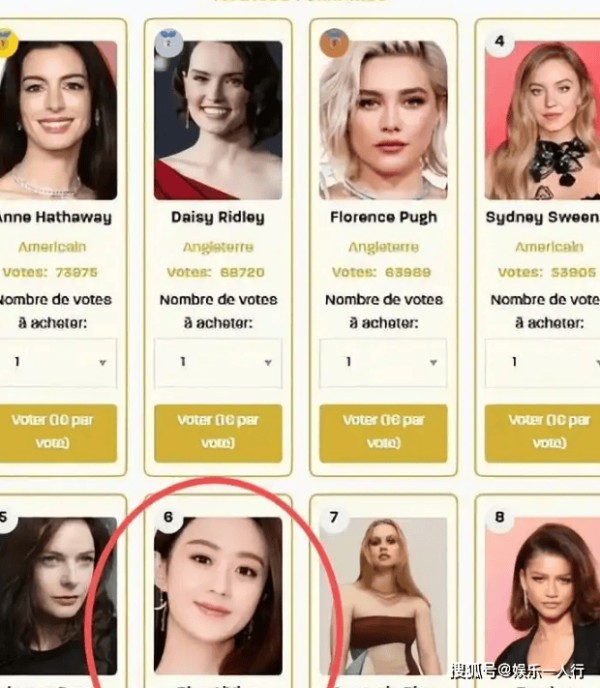The image size is (600, 688).
Task: Click the rank 7 number badge
Action: tap(334, 518)
